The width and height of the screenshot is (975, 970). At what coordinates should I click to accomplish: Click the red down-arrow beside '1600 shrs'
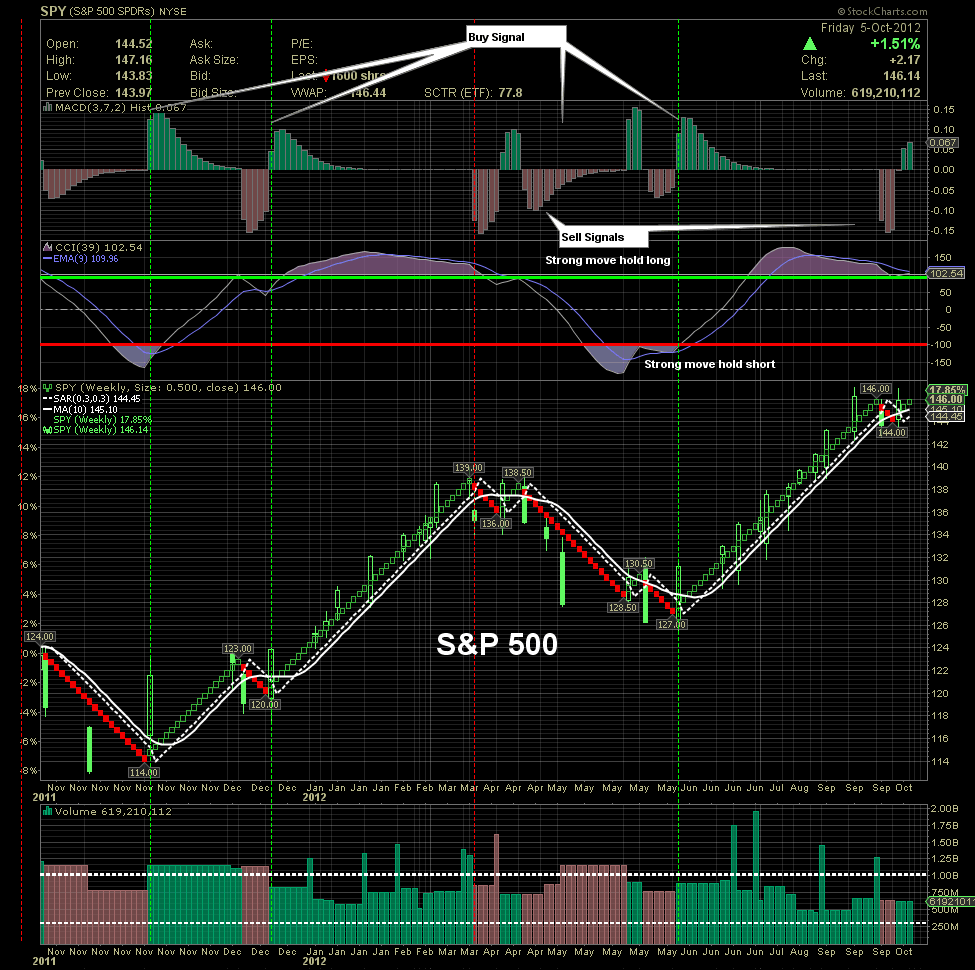[x=326, y=76]
